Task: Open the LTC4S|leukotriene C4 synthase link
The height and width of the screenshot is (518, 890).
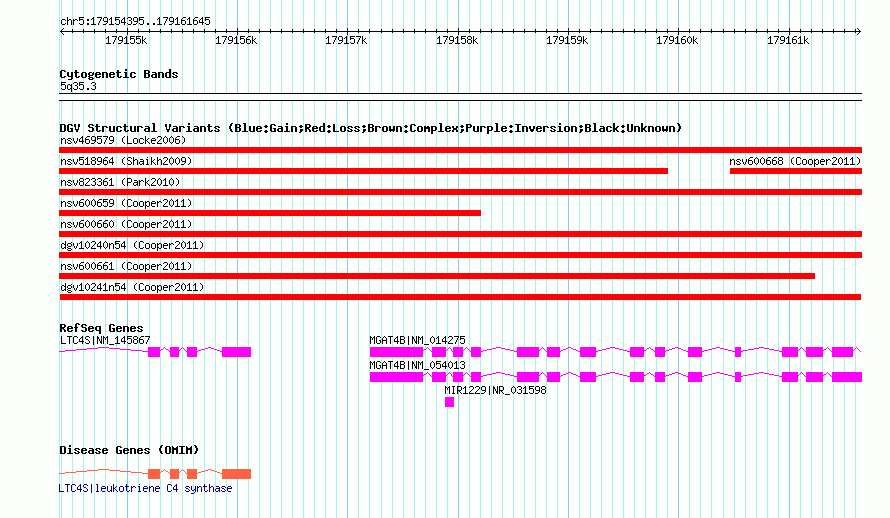Action: (145, 488)
